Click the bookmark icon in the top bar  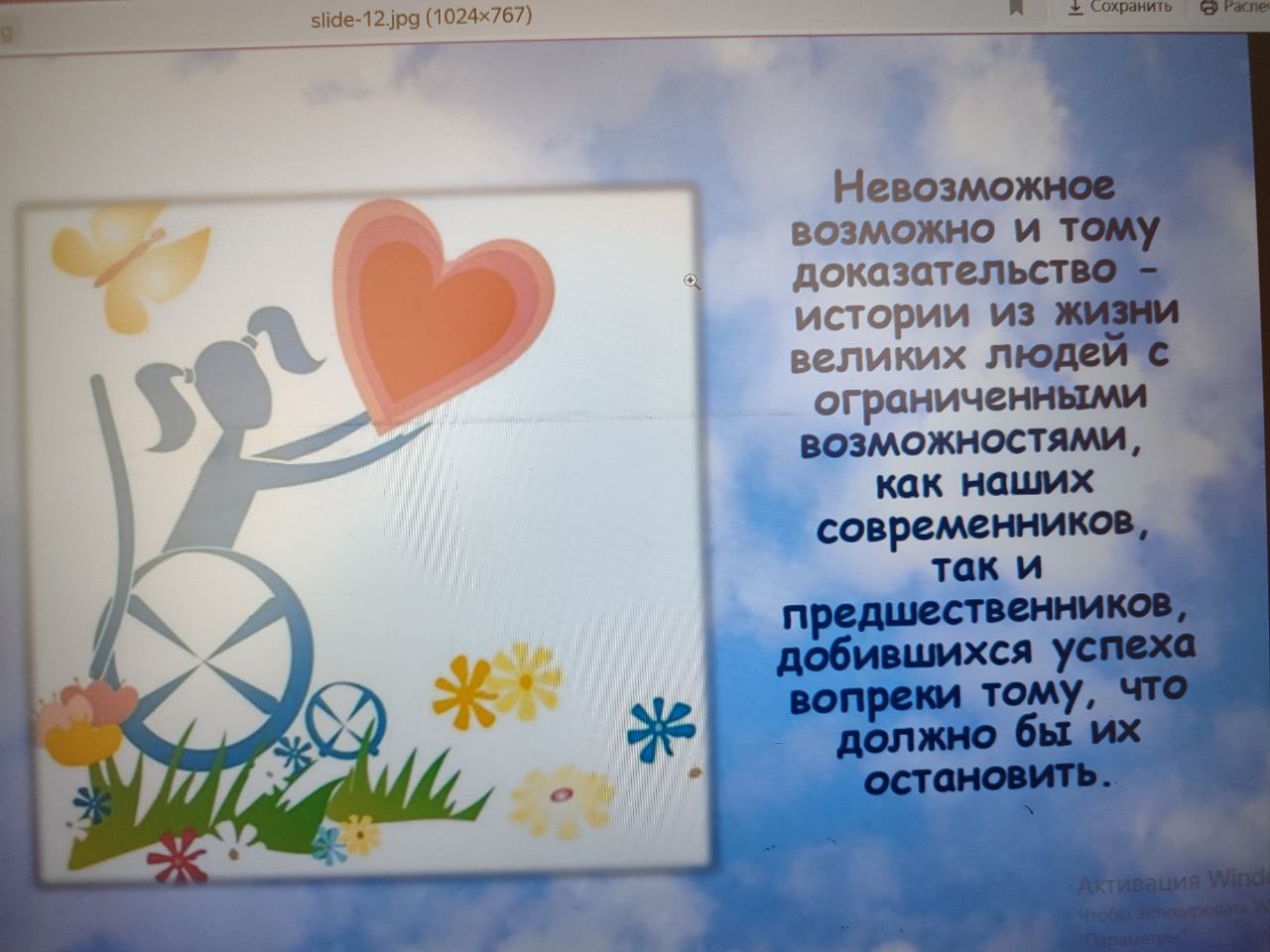coord(1016,8)
